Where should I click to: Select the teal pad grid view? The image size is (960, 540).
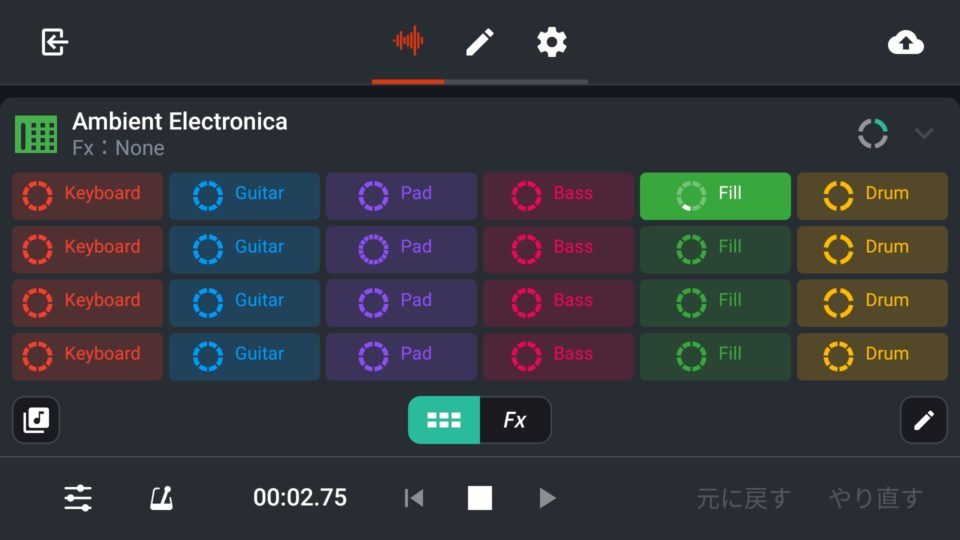444,420
